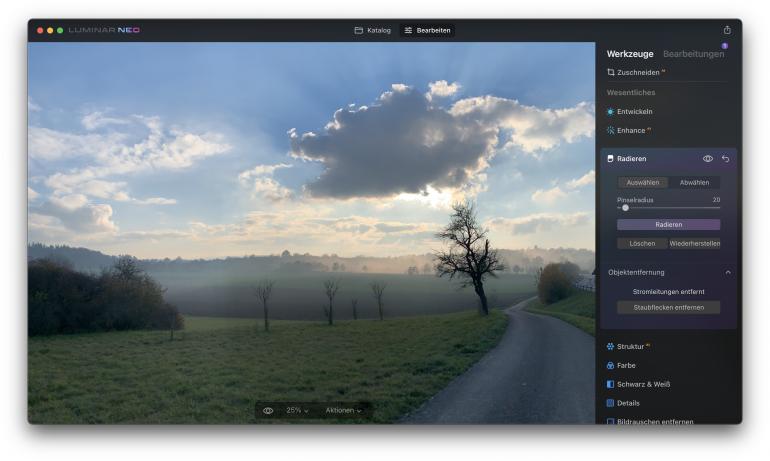Reset the Radieren tool with undo arrow
770x461 pixels.
tap(725, 159)
